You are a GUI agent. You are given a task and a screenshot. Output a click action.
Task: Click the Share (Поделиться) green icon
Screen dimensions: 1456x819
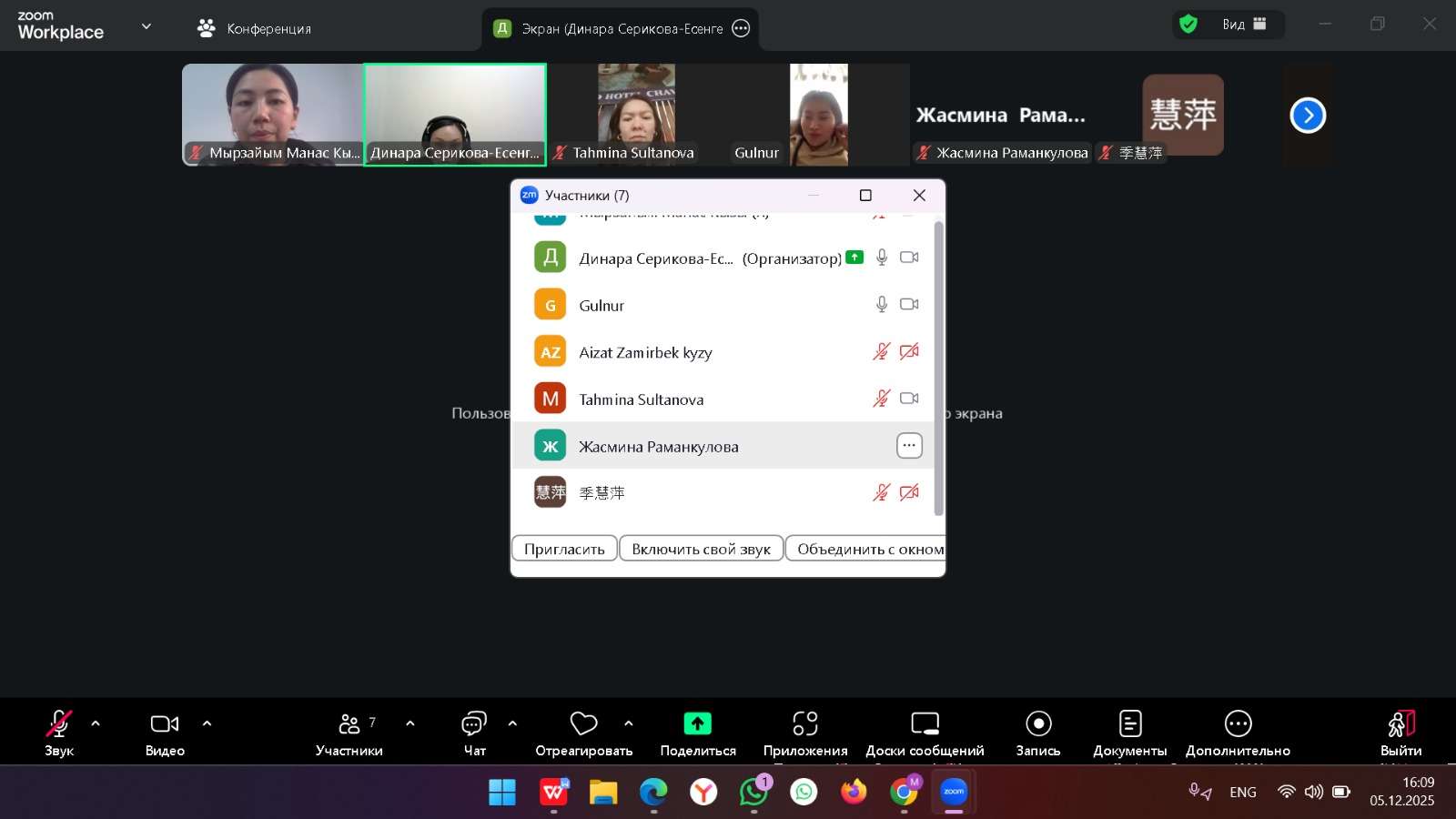[x=697, y=724]
